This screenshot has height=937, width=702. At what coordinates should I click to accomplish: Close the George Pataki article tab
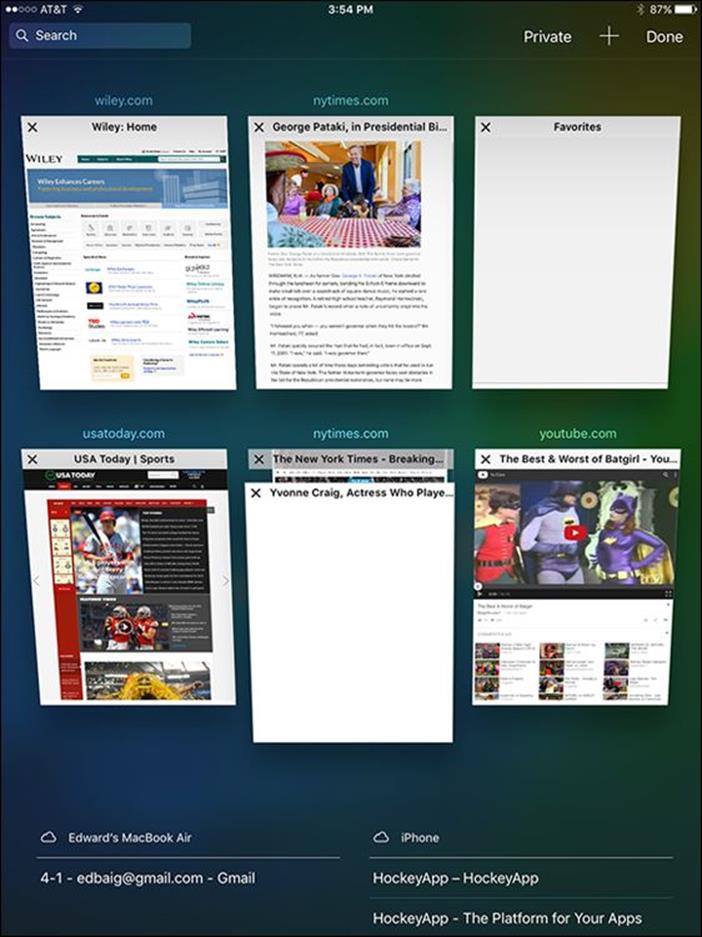click(x=259, y=127)
